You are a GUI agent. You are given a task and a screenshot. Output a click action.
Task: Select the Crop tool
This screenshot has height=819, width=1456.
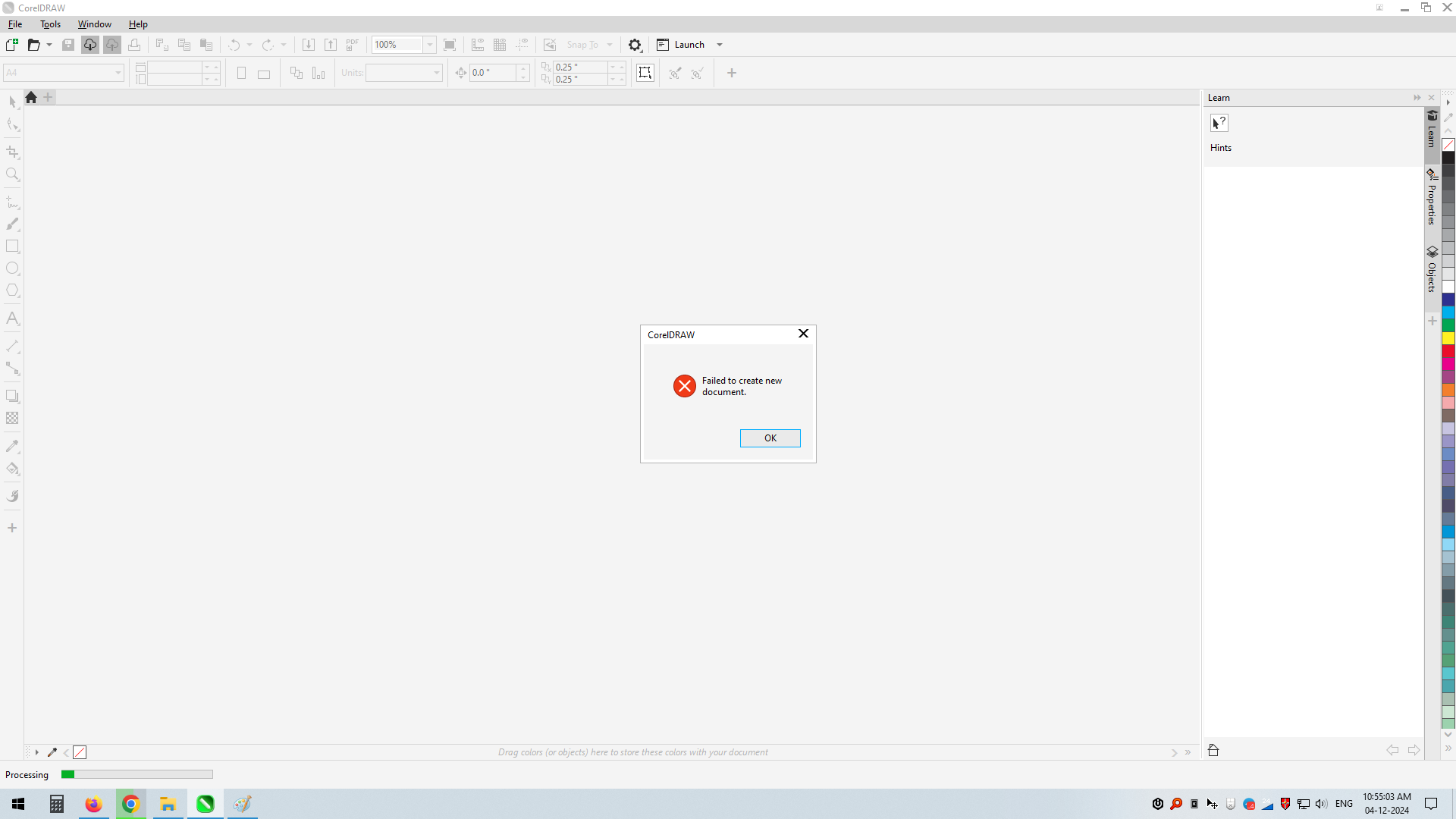pos(13,152)
